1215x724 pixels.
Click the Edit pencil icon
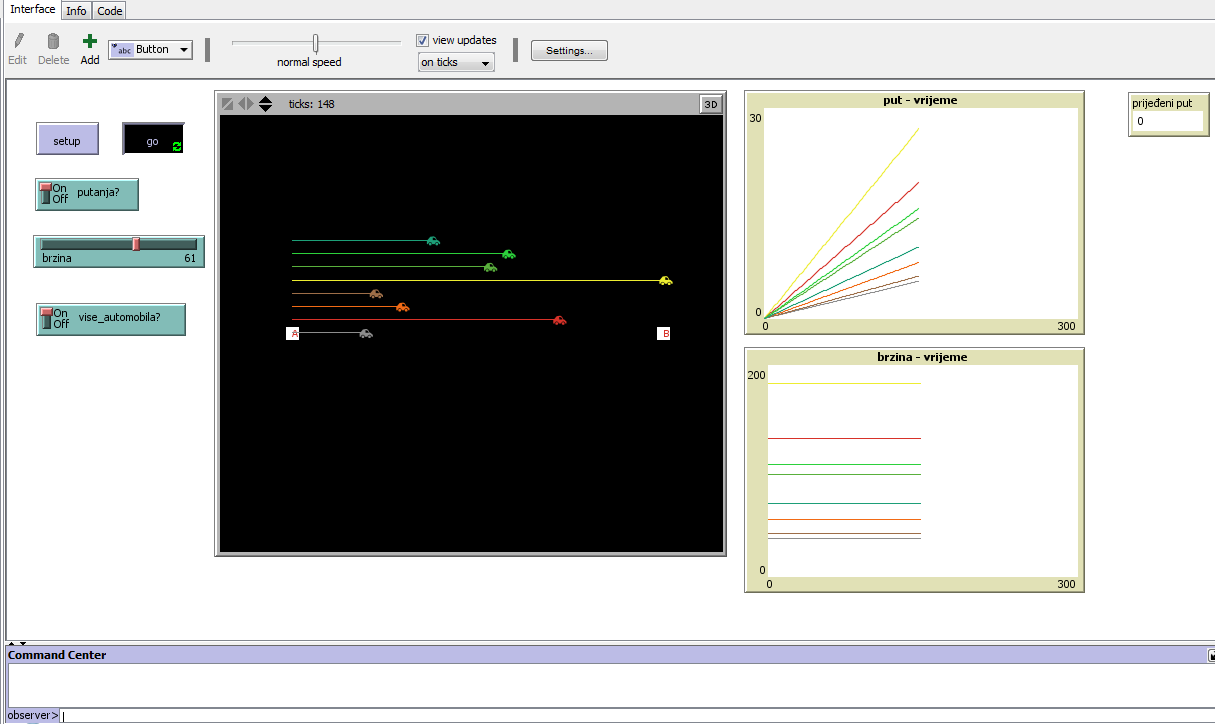[x=17, y=42]
